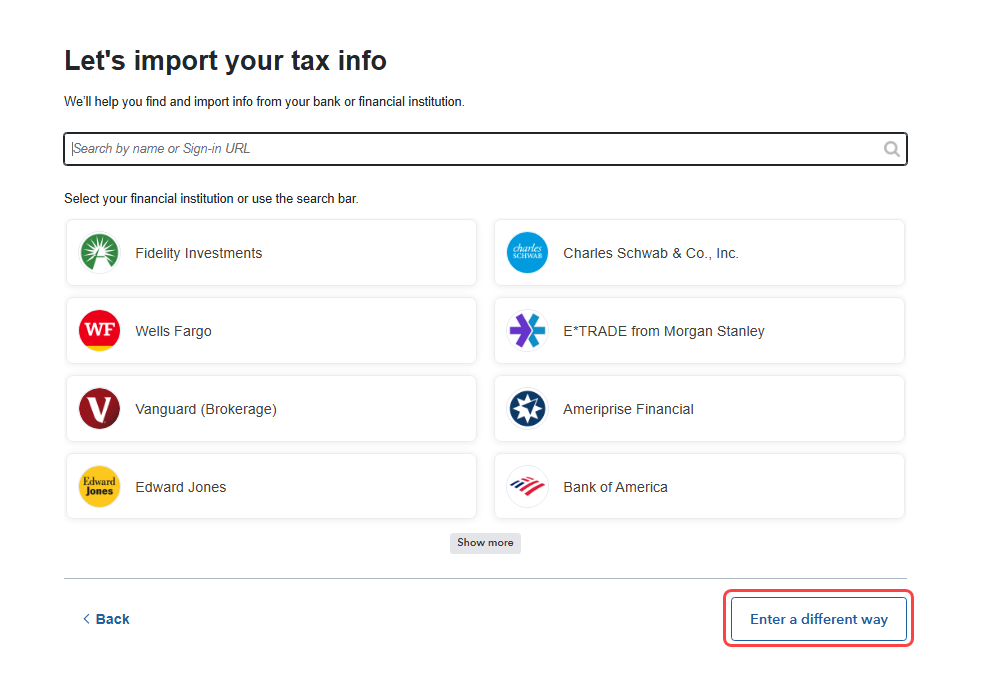Screen dimensions: 984x686
Task: Click the Ameriprise star logo icon
Action: pos(527,409)
